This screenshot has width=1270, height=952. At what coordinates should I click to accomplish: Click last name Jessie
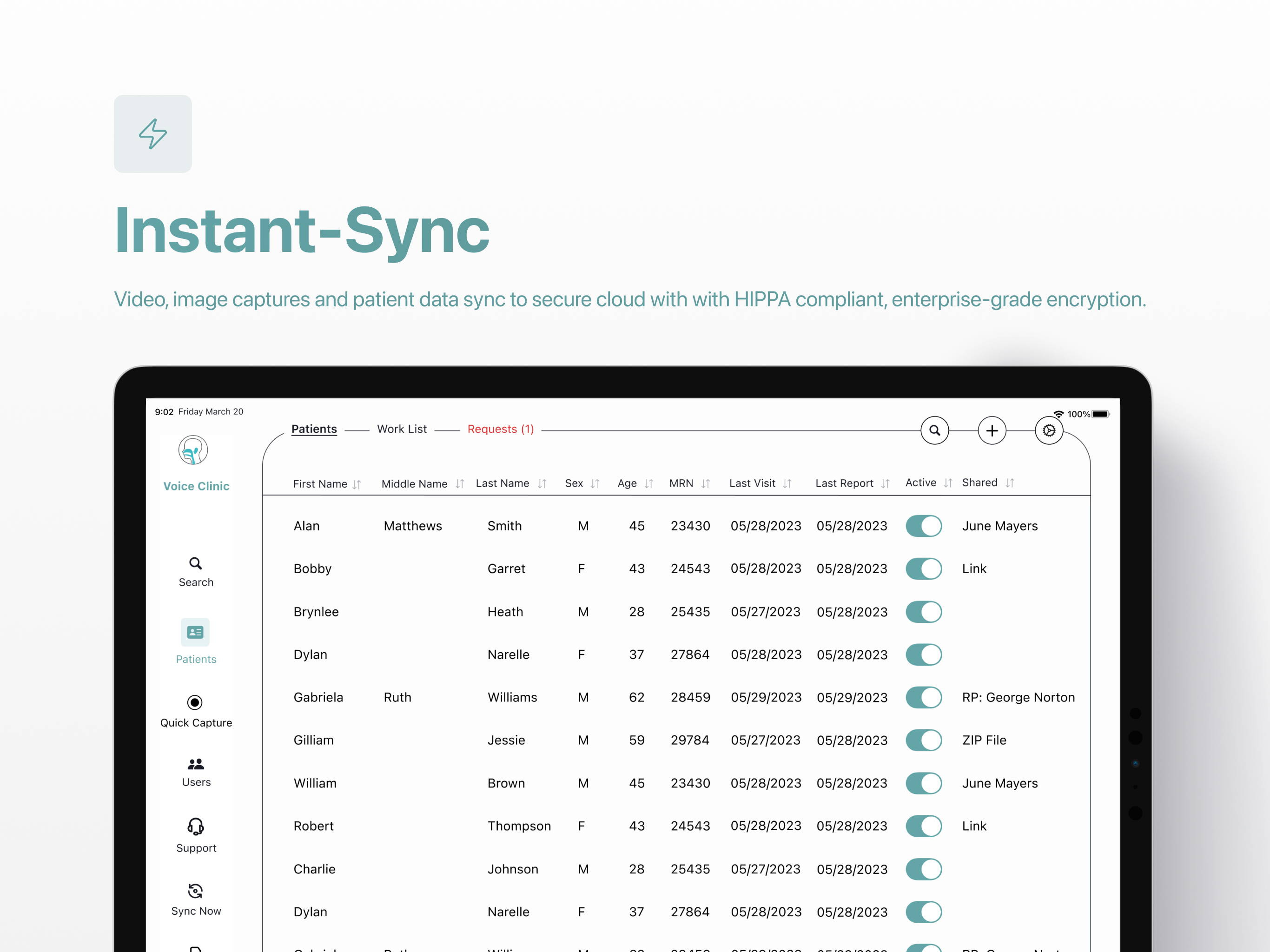[506, 740]
